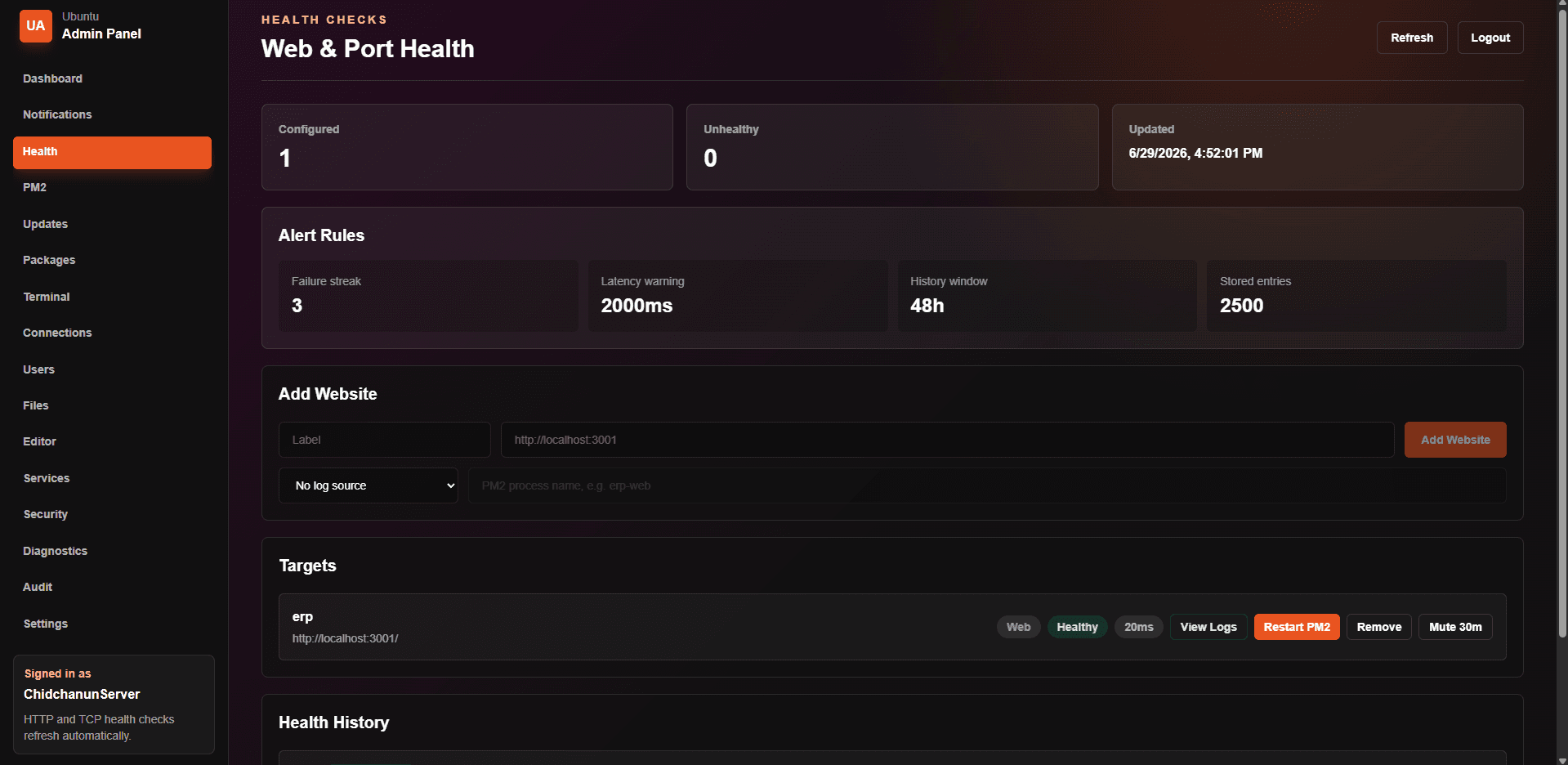Open the Diagnostics page
1568x765 pixels.
[x=55, y=551]
